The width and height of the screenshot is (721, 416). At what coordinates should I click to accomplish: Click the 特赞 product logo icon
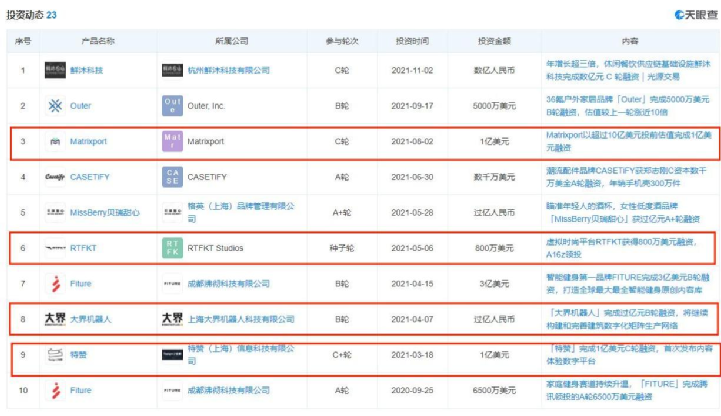[55, 354]
